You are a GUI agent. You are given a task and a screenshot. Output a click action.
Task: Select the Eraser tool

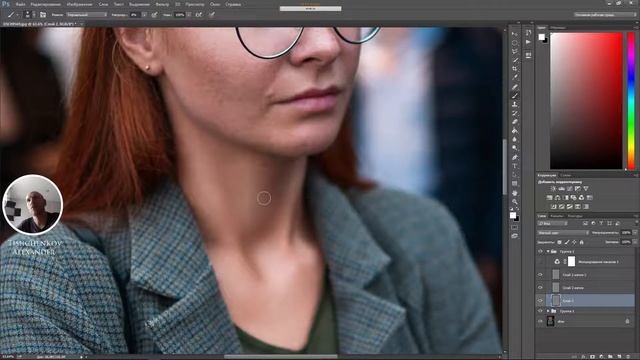click(515, 122)
